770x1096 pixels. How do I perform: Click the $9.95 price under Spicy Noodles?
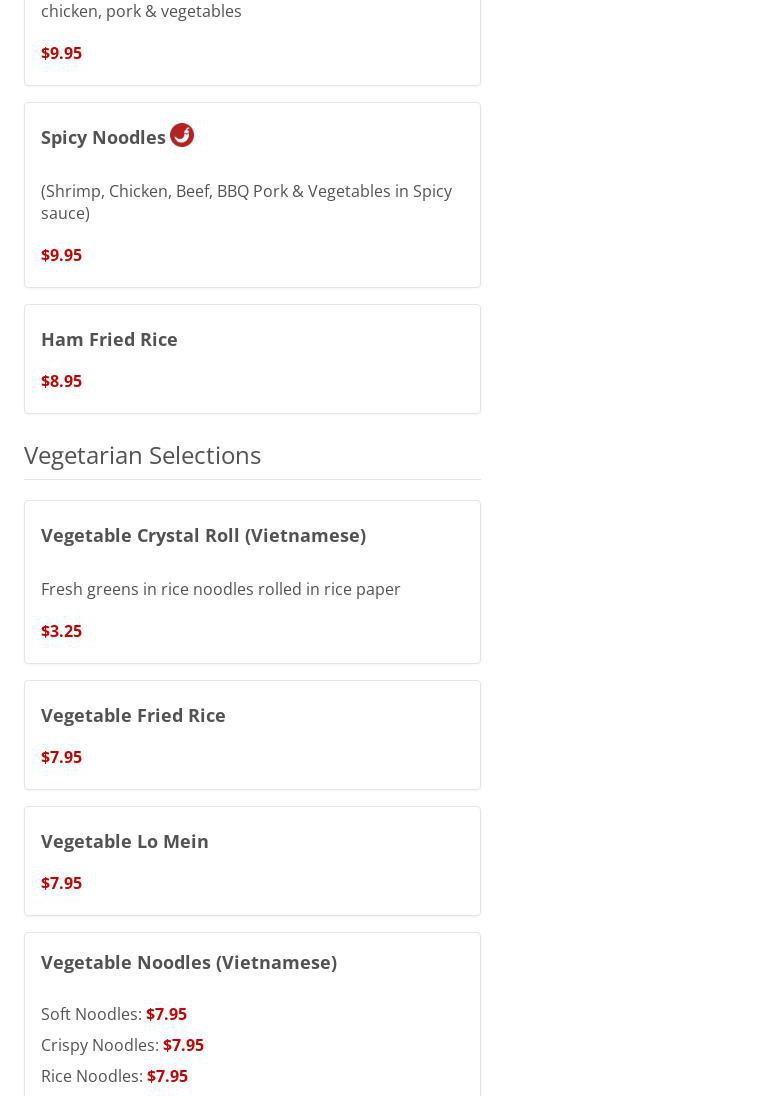point(61,255)
